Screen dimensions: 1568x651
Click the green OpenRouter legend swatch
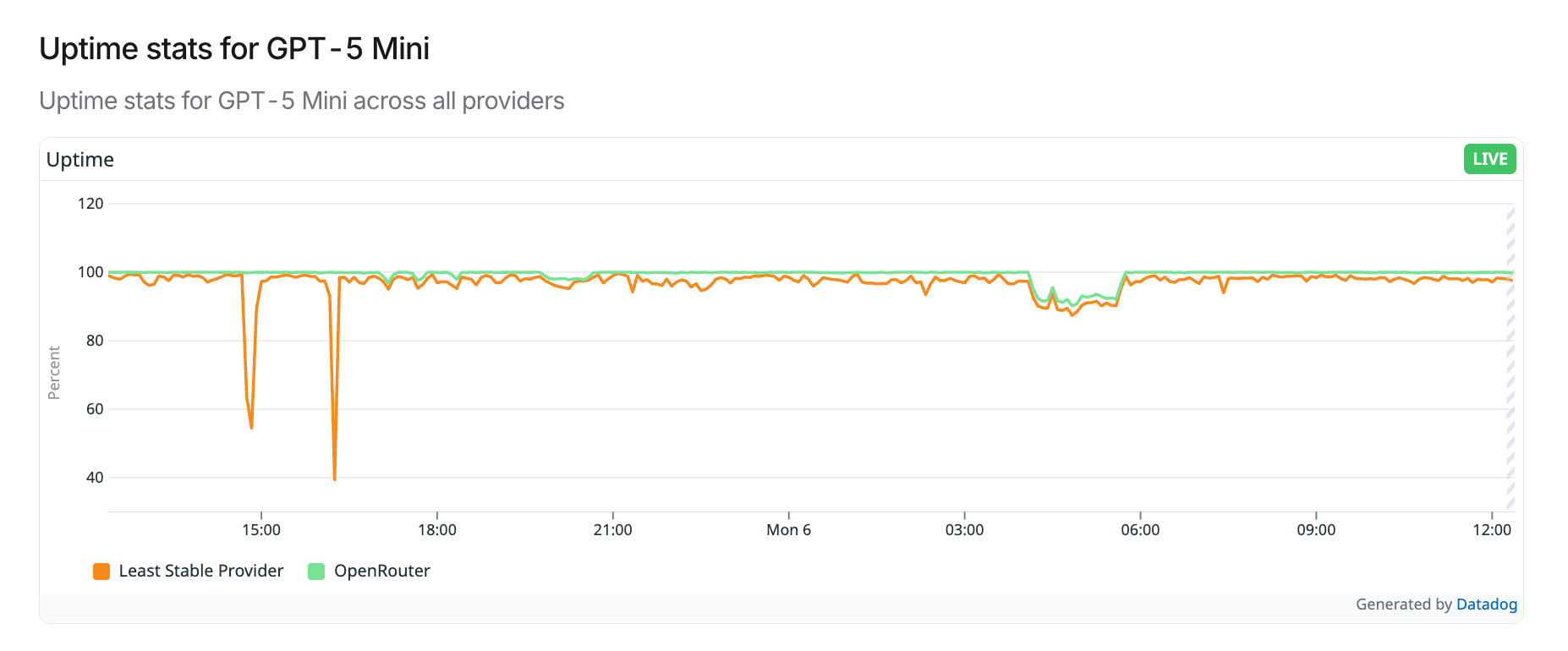point(316,572)
